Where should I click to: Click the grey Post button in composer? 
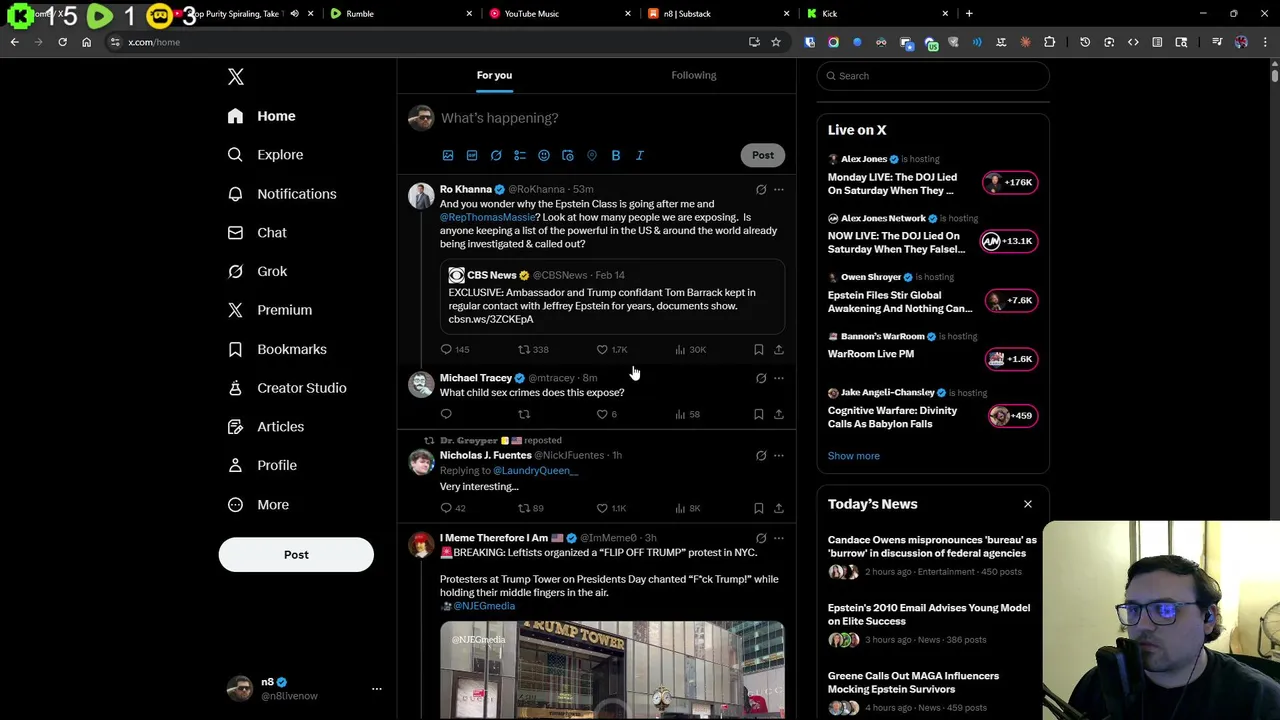tap(763, 155)
